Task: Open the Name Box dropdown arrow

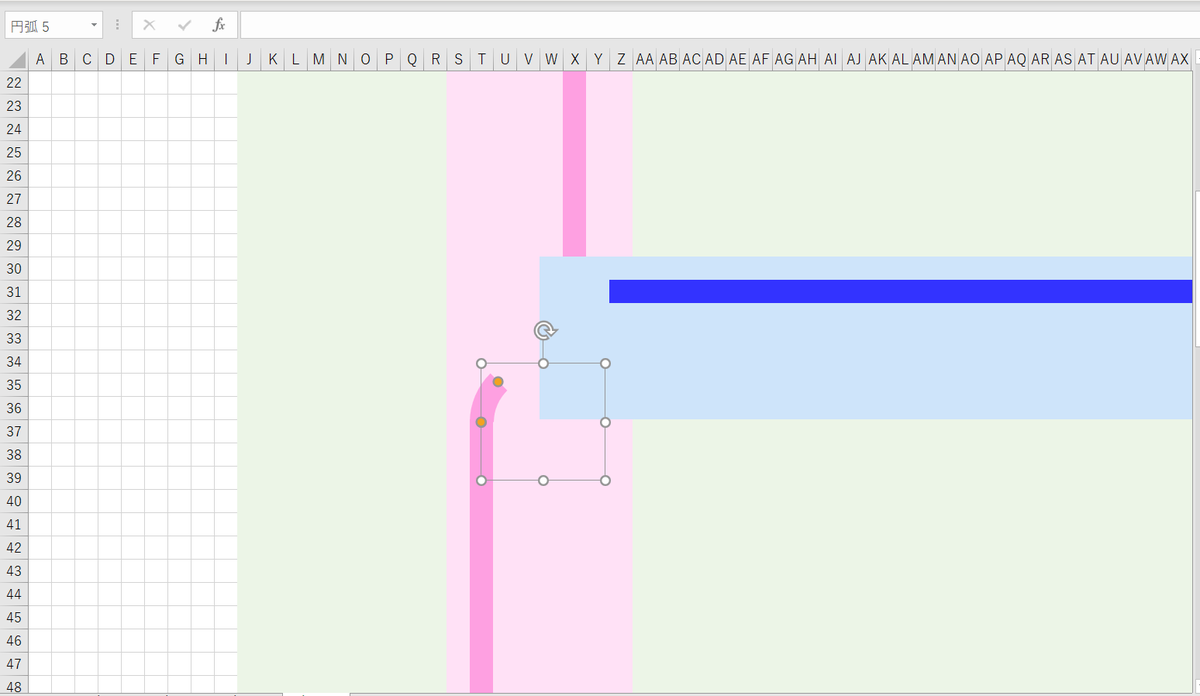Action: [x=94, y=25]
